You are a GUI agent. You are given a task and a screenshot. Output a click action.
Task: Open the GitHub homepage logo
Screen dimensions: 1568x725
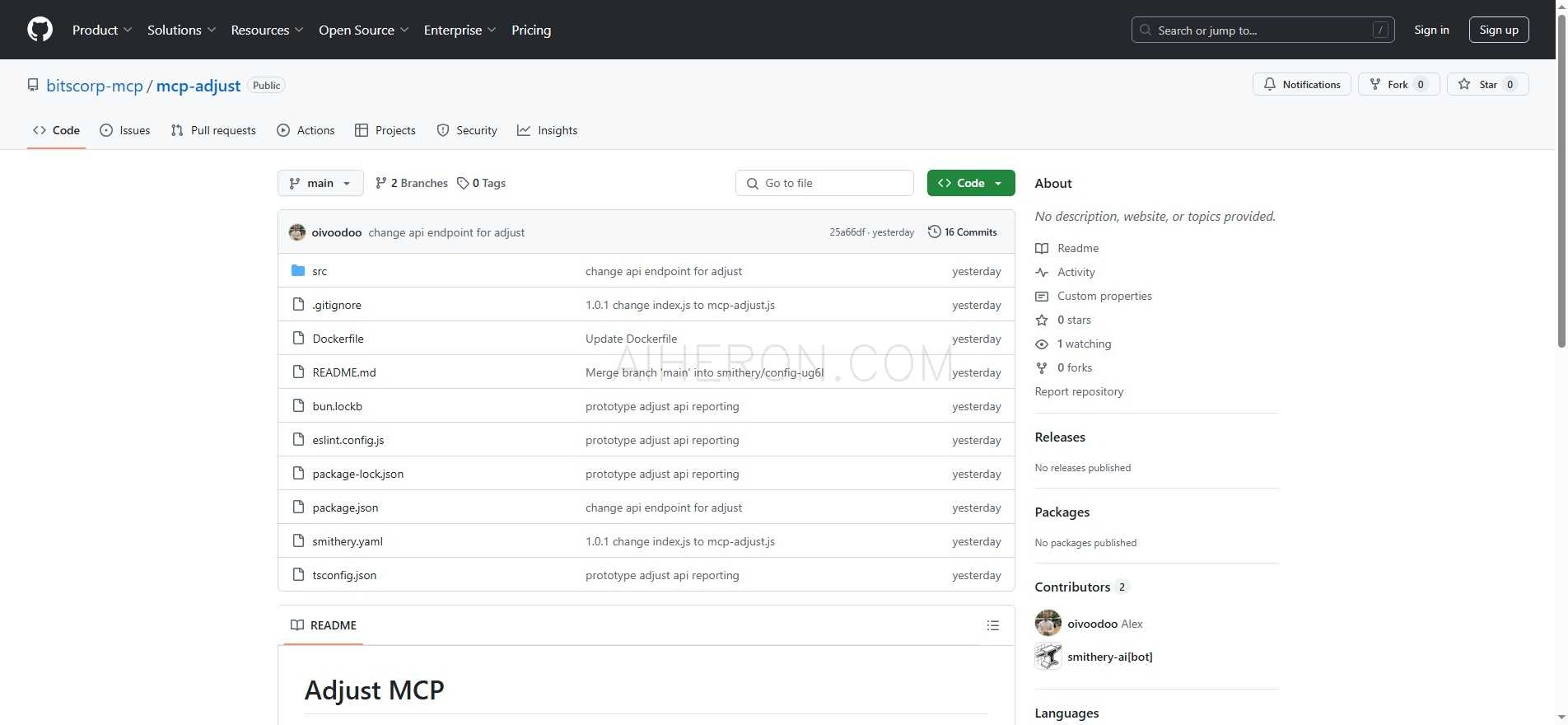[x=40, y=30]
